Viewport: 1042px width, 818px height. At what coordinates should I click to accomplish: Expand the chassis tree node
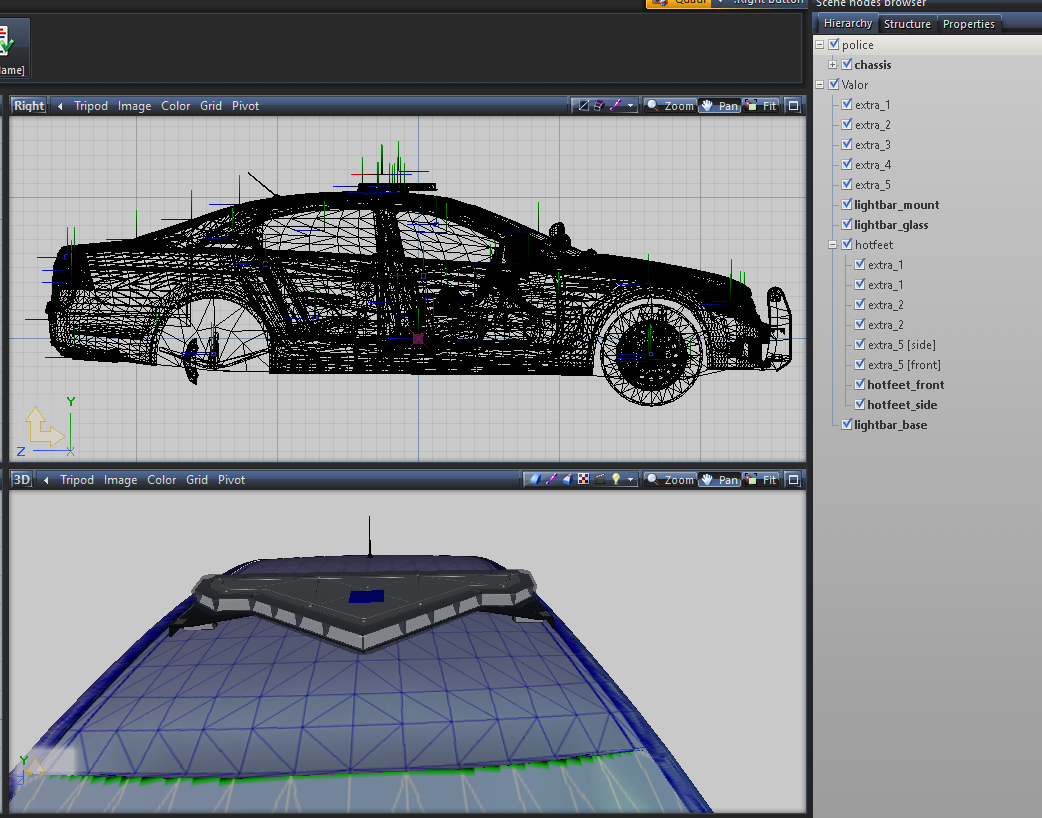pyautogui.click(x=833, y=65)
